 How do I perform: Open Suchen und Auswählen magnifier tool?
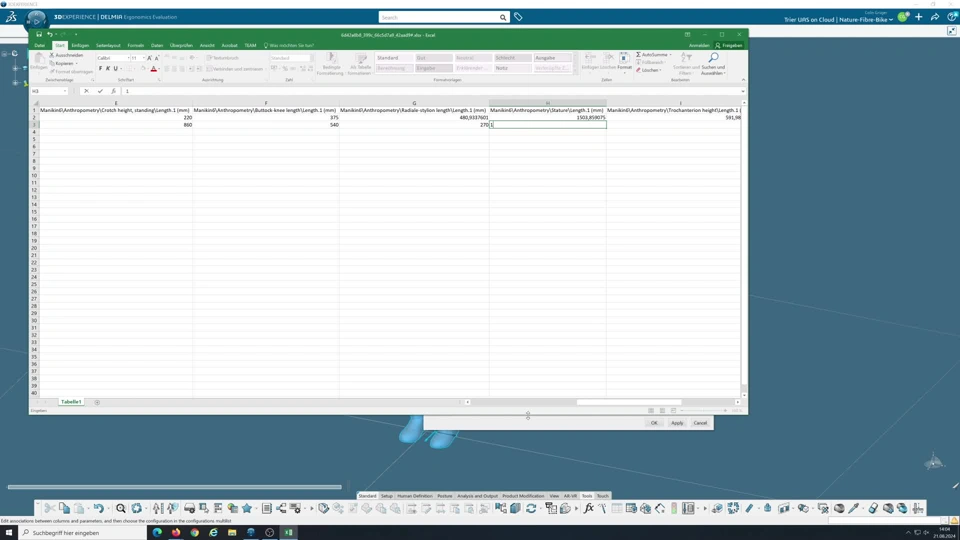click(713, 59)
